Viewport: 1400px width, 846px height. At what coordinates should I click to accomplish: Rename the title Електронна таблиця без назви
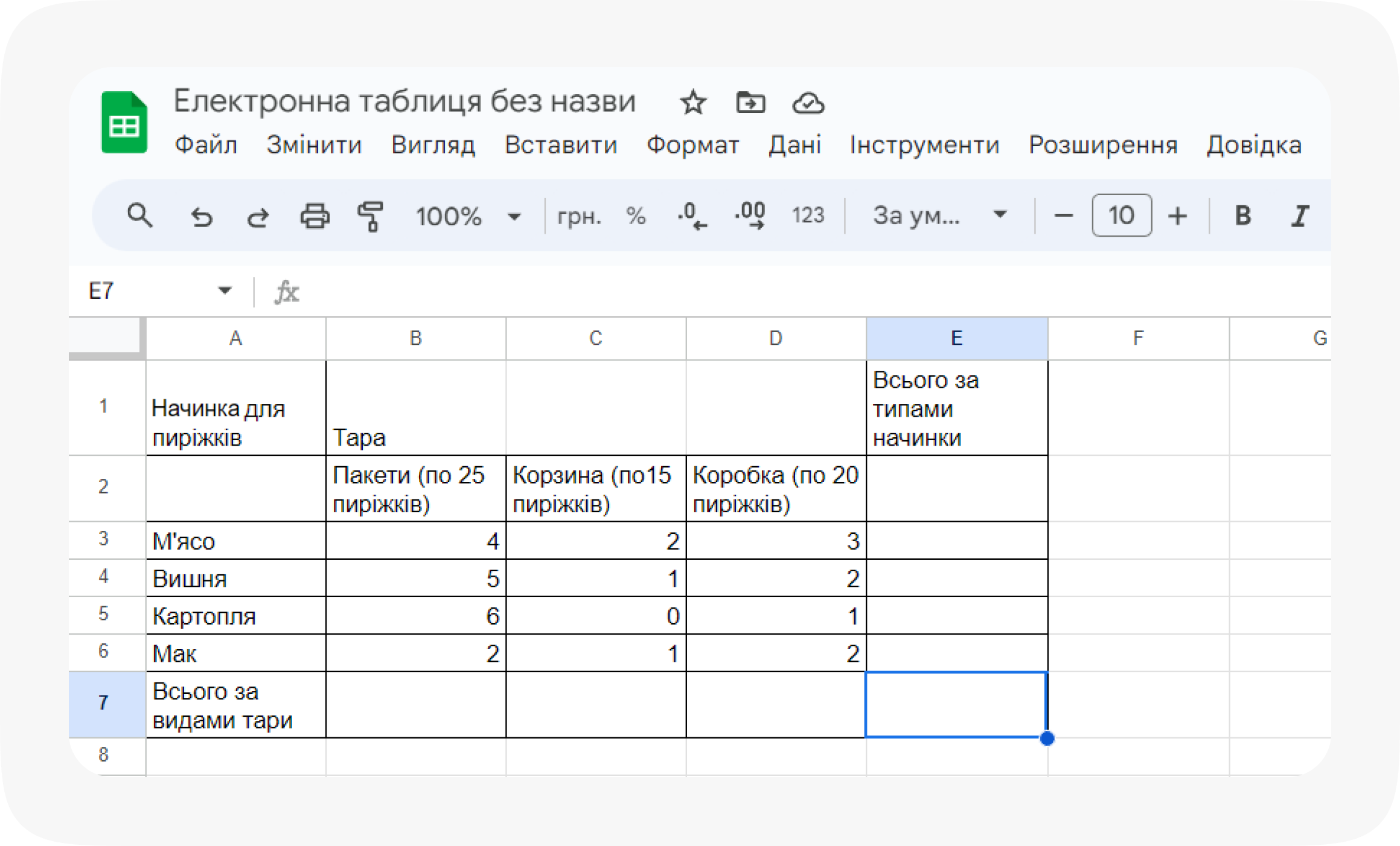(x=404, y=101)
